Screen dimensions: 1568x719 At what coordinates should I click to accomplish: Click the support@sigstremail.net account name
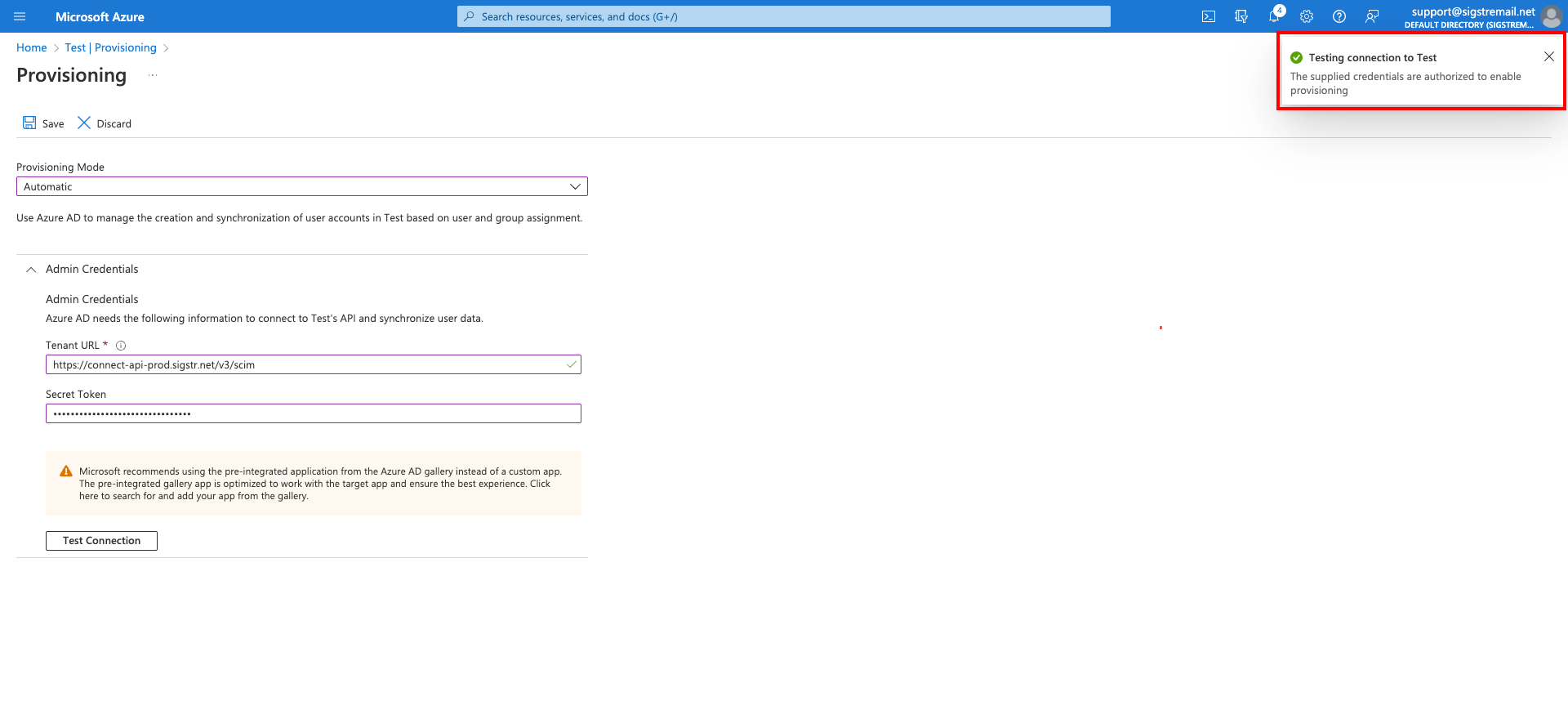(x=1473, y=11)
